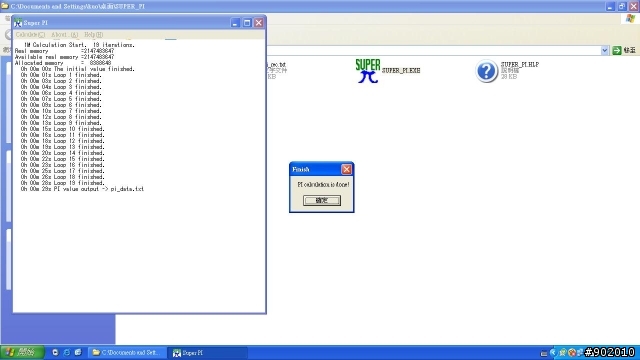The height and width of the screenshot is (360, 640).
Task: Click the language bar keyboard tray icon
Action: [544, 353]
